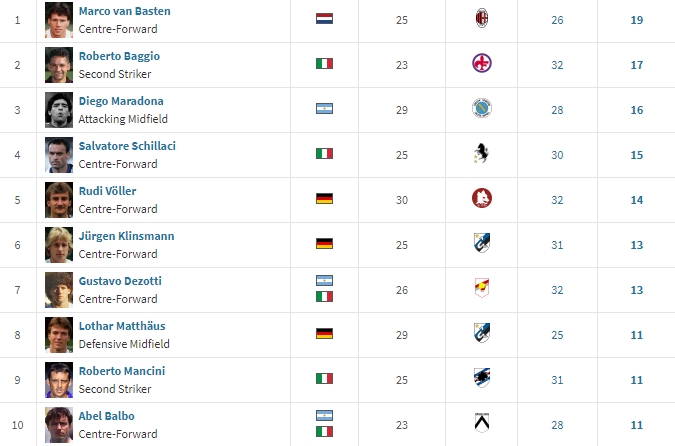The height and width of the screenshot is (446, 675).
Task: View van Basten's 19 goals detail
Action: (637, 20)
